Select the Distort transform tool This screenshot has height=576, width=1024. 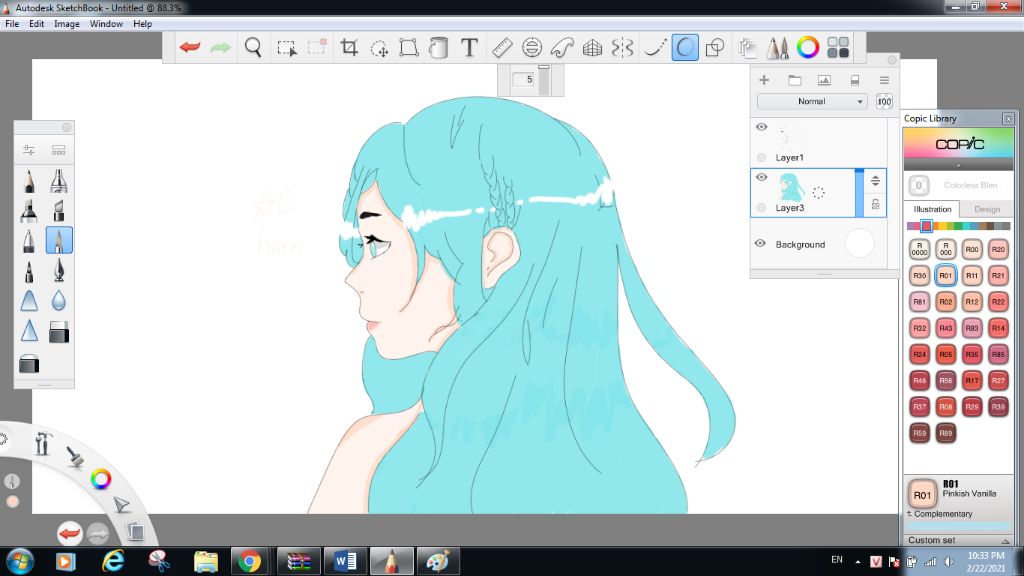tap(409, 47)
